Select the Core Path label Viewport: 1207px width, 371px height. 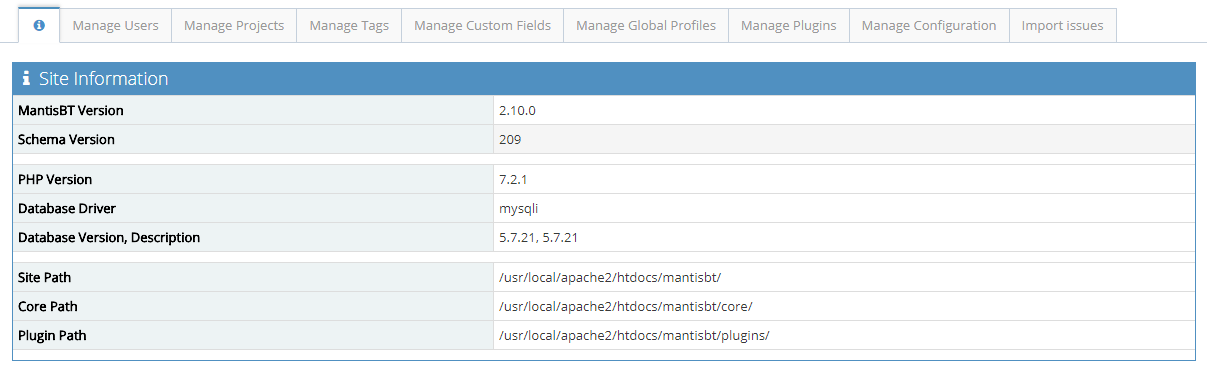click(48, 306)
